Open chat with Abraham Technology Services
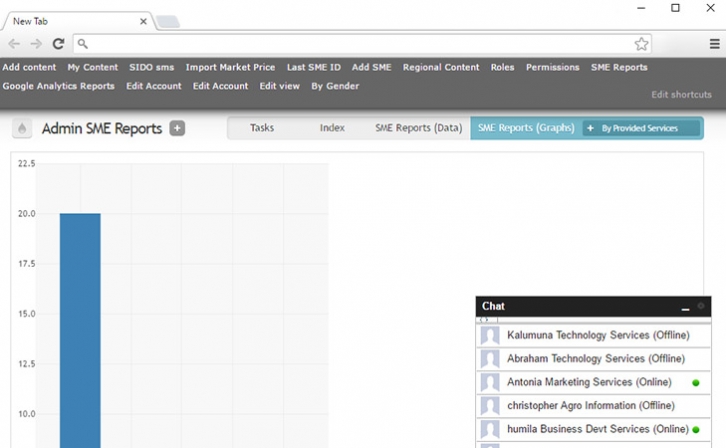Viewport: 726px width, 448px height. point(593,359)
